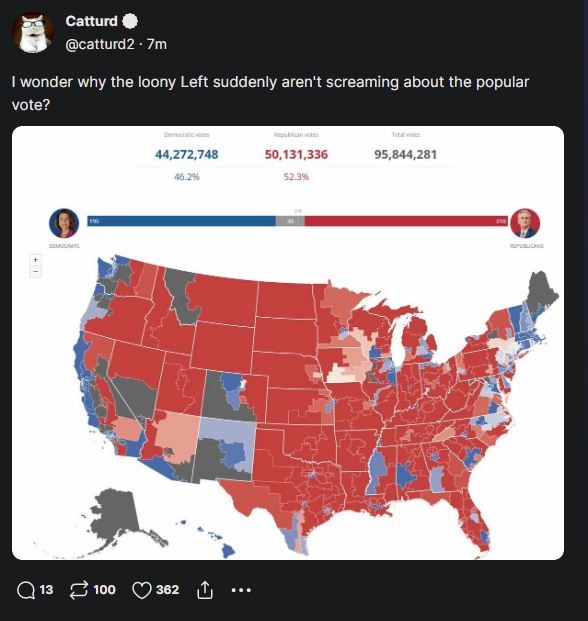Open the 7m post timestamp
The width and height of the screenshot is (588, 621).
157,44
